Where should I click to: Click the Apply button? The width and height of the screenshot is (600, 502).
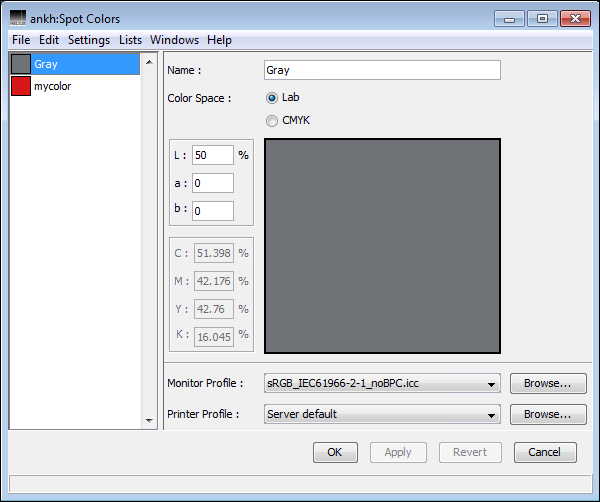tap(398, 453)
